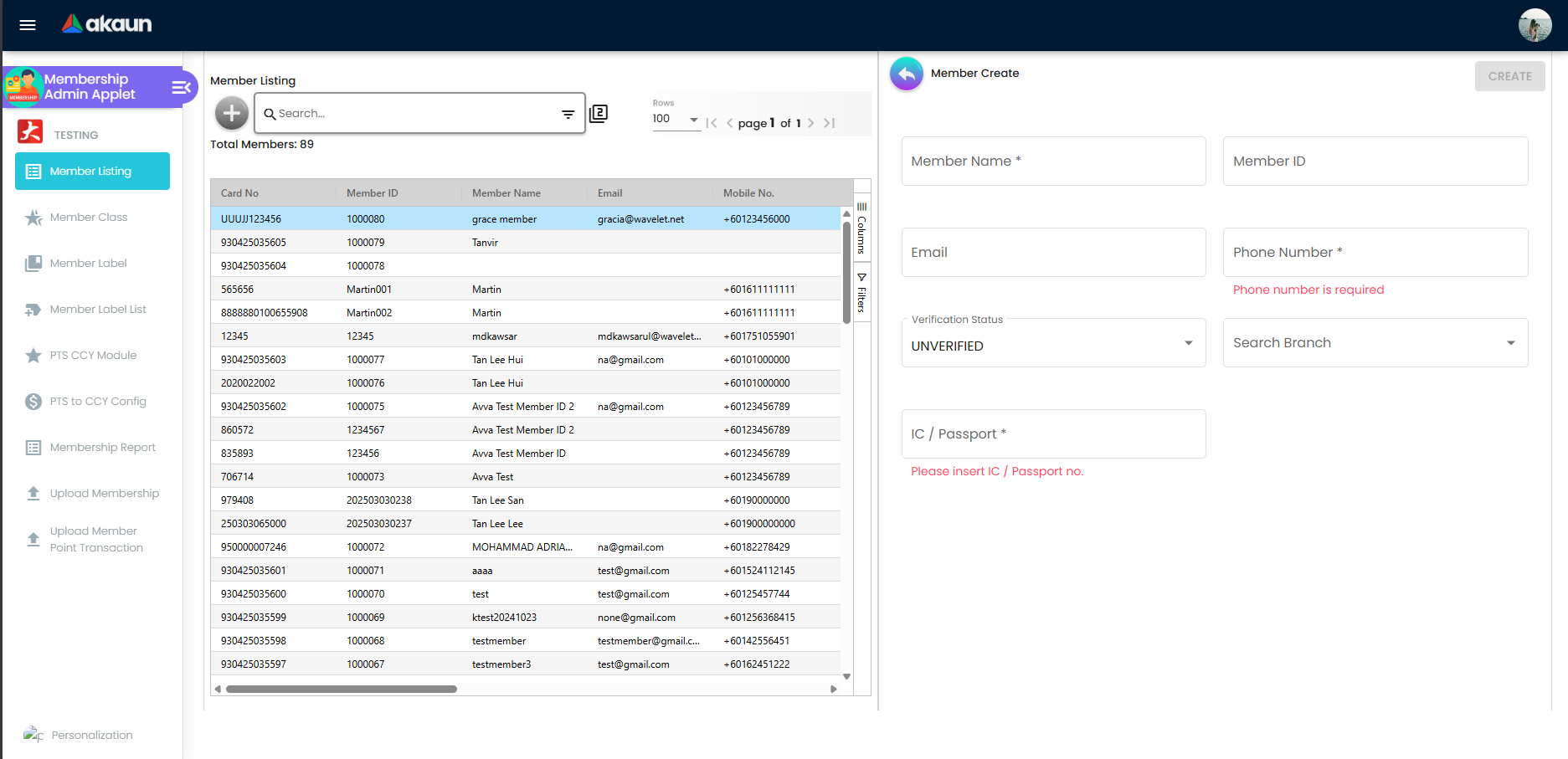
Task: Open Member Label List in sidebar
Action: 98,310
